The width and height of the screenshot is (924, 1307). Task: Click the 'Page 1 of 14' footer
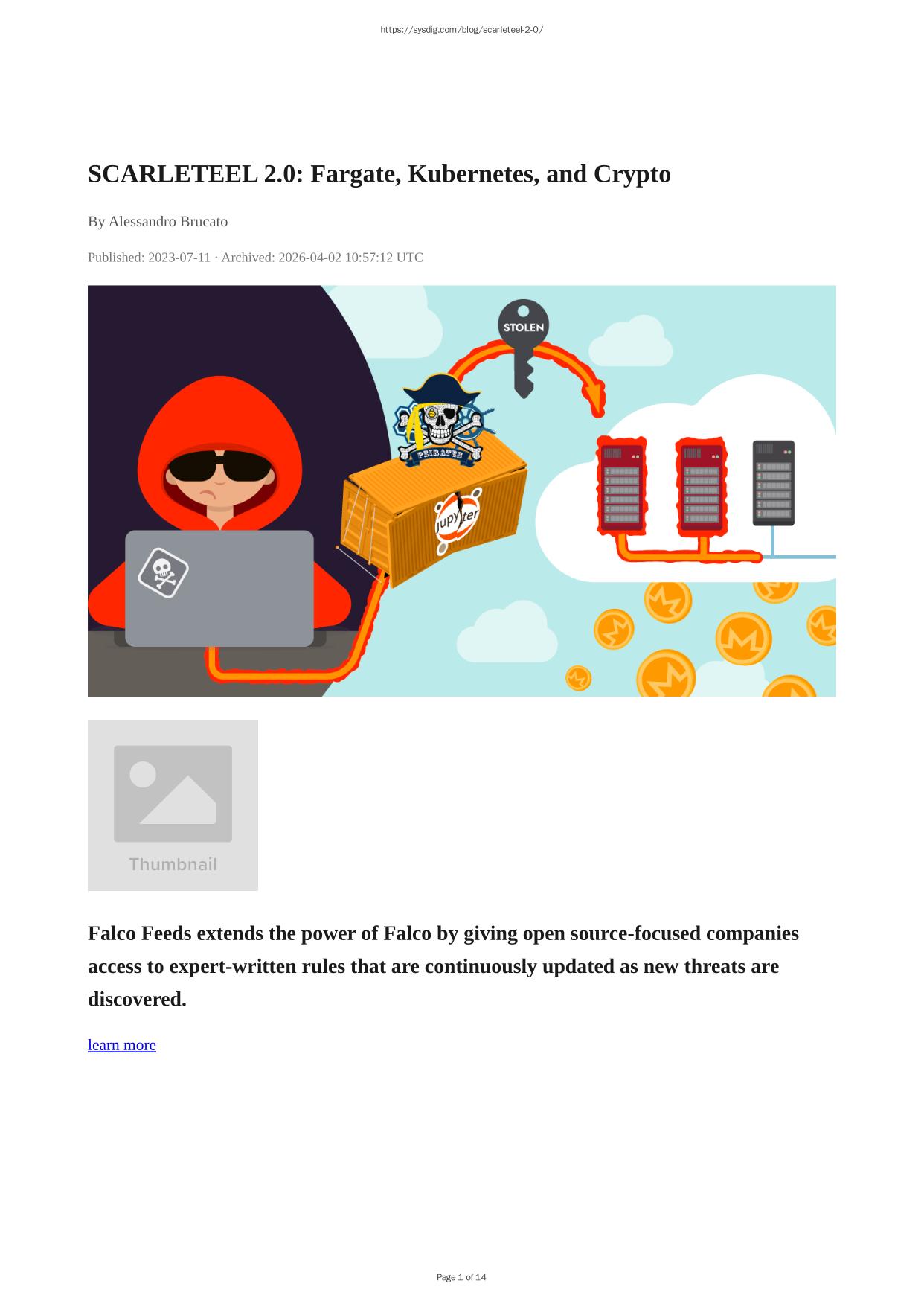point(461,1277)
